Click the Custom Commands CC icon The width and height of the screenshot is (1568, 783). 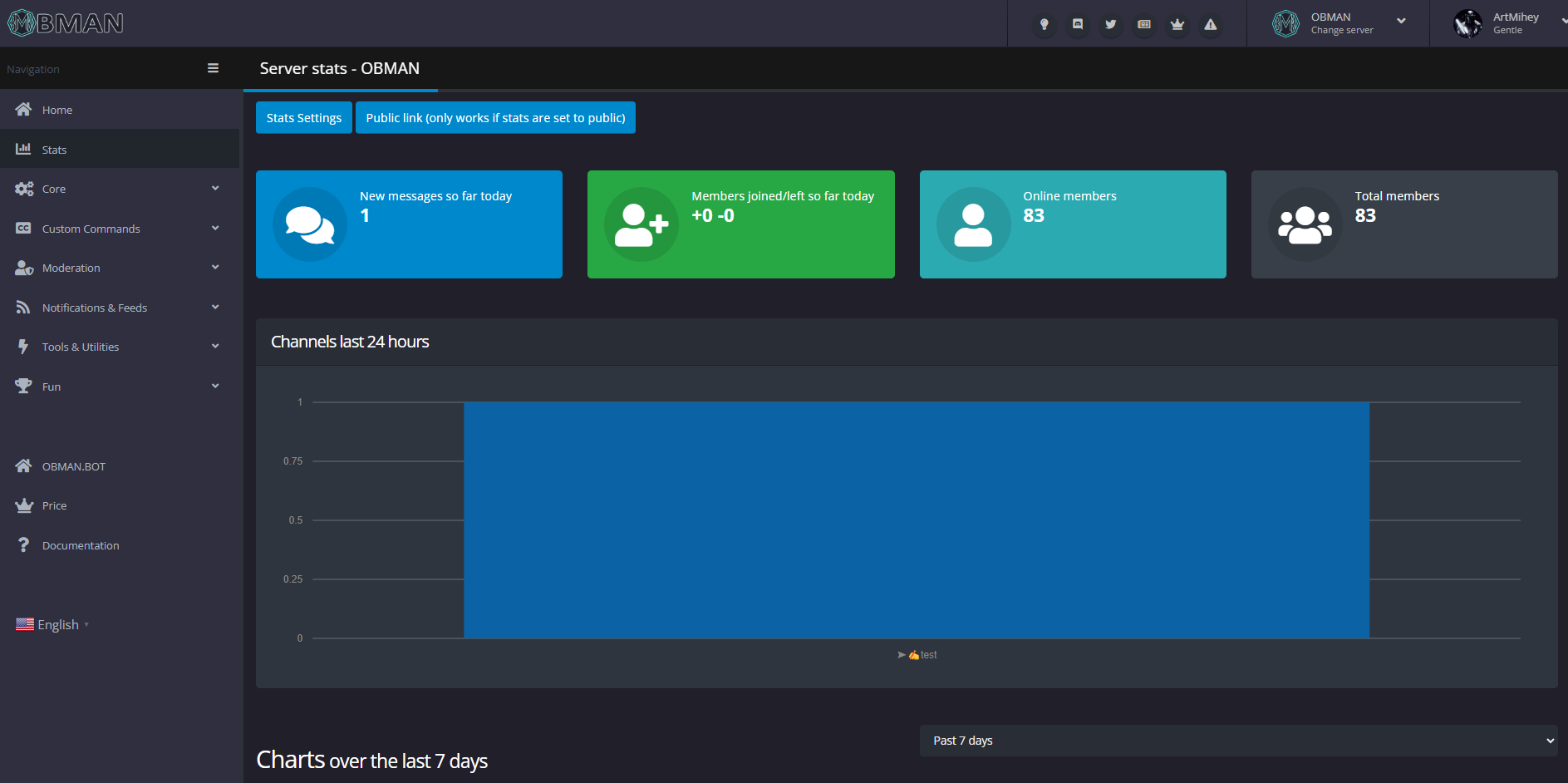pos(23,228)
